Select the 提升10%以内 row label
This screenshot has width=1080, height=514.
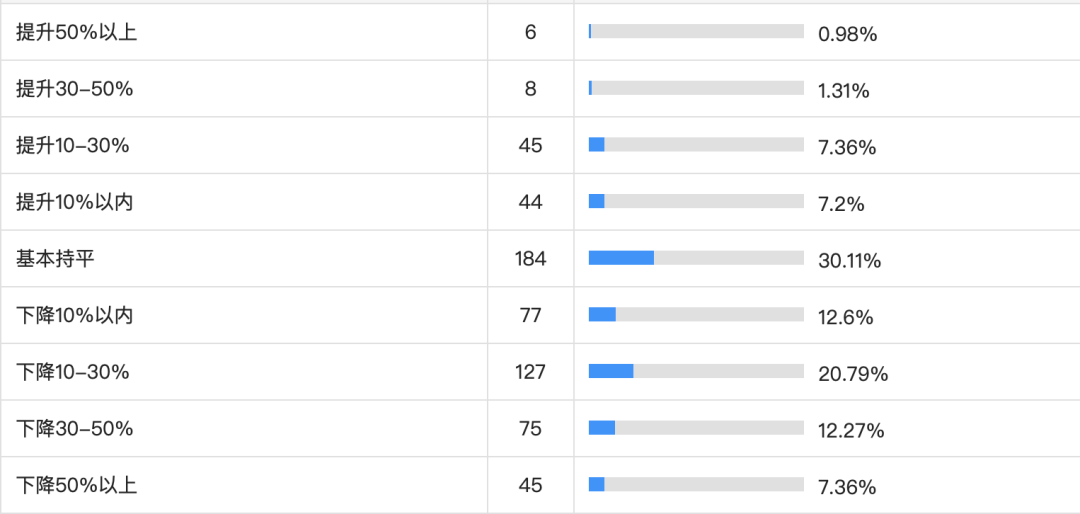pyautogui.click(x=75, y=202)
